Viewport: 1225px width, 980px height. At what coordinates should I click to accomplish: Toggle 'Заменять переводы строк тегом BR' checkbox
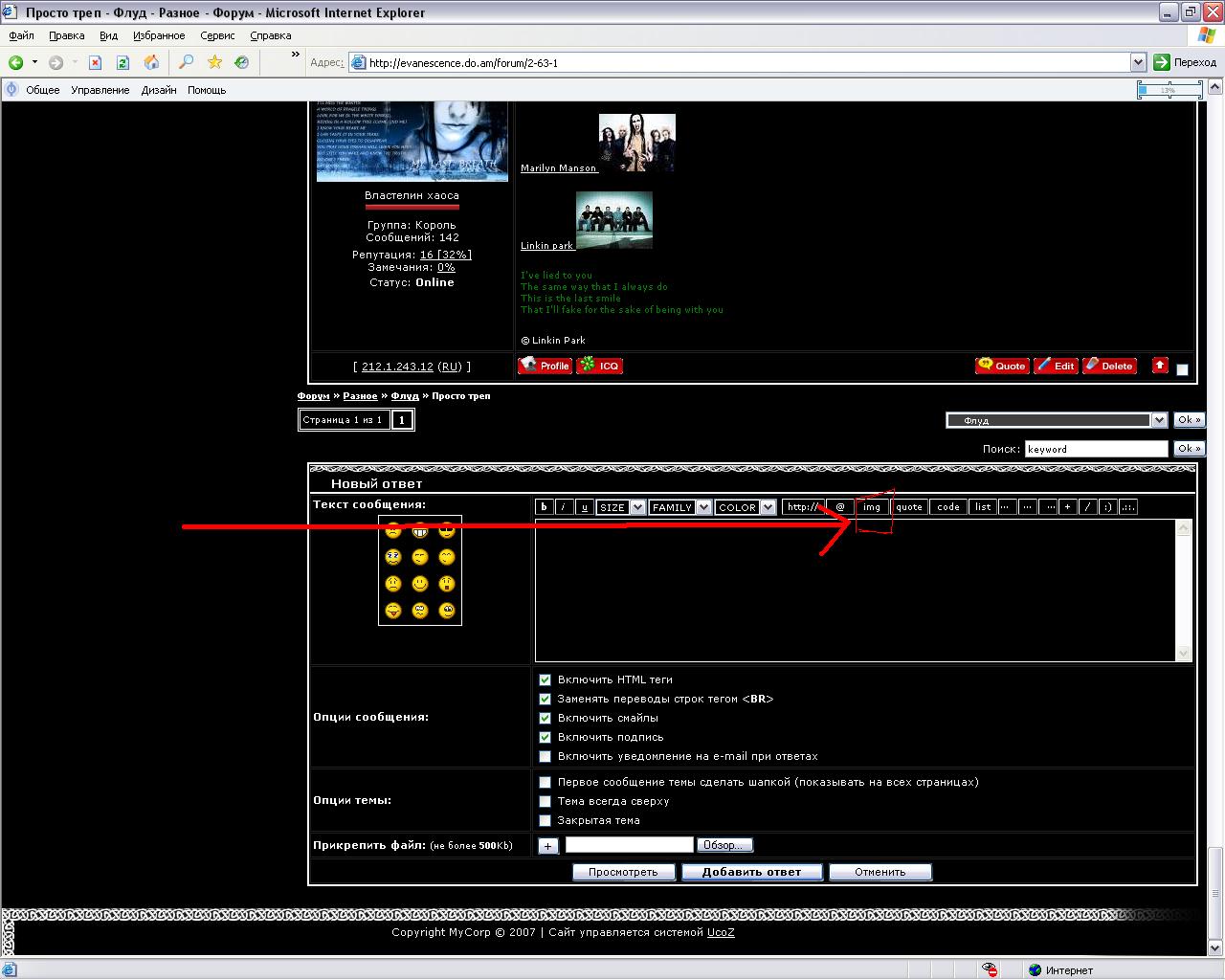pos(546,699)
